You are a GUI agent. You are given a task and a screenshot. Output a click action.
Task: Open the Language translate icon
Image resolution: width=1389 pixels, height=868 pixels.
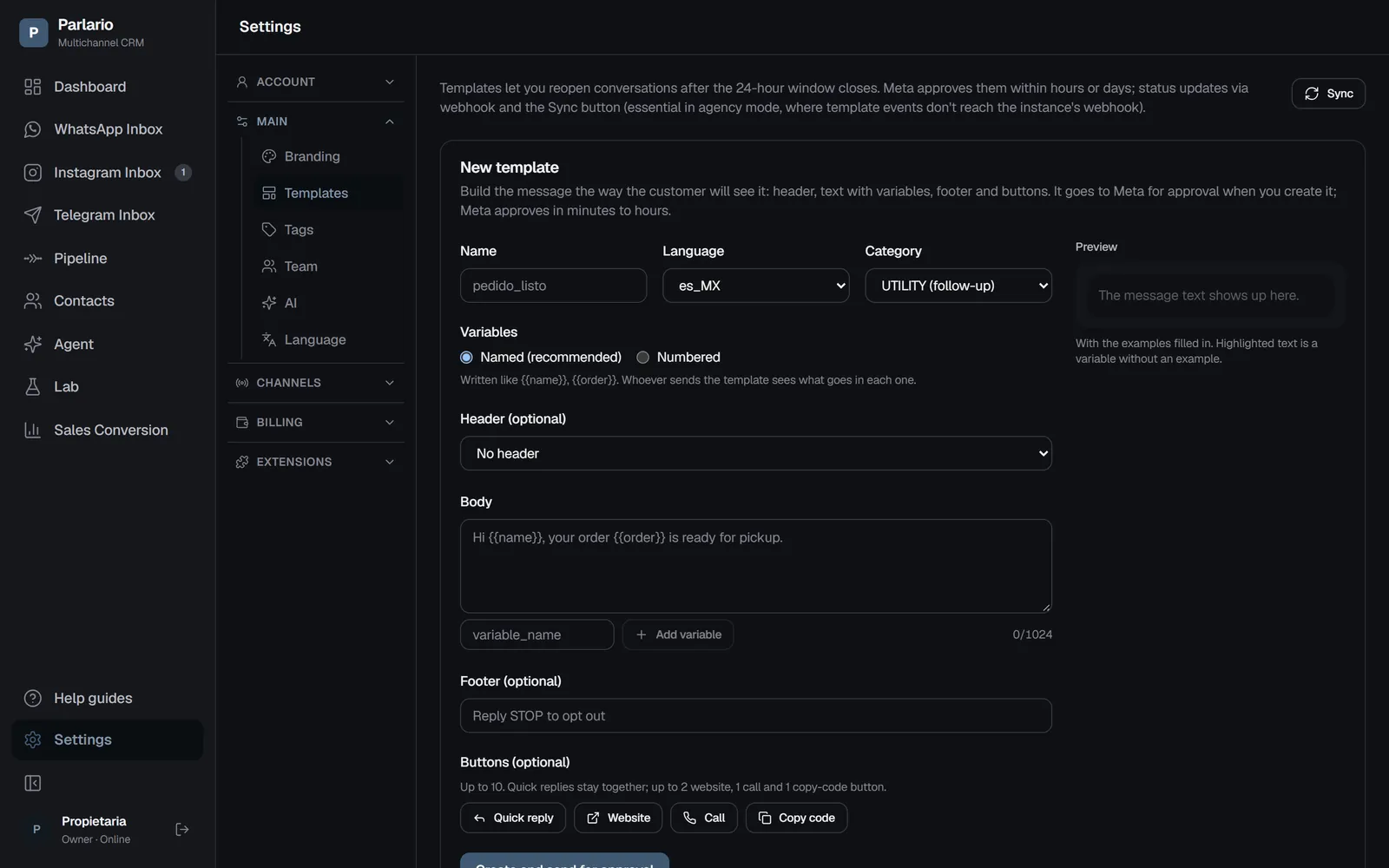point(269,339)
